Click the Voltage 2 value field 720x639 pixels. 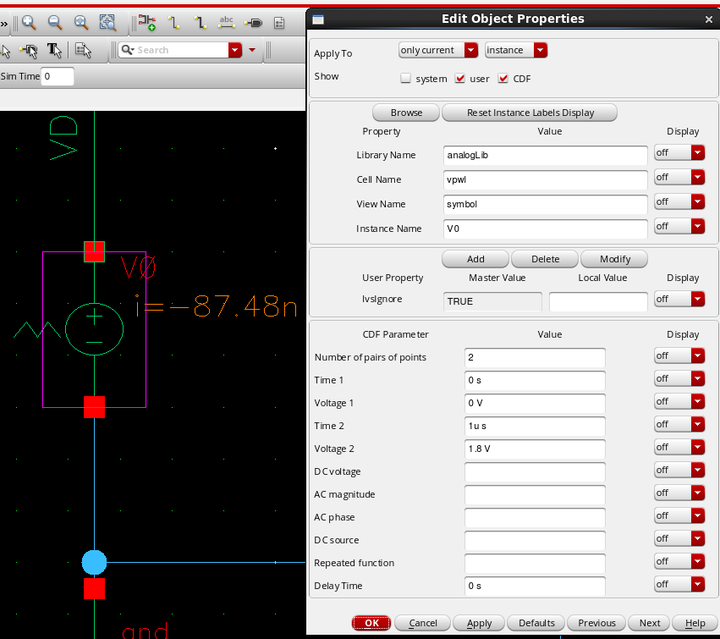click(x=535, y=449)
